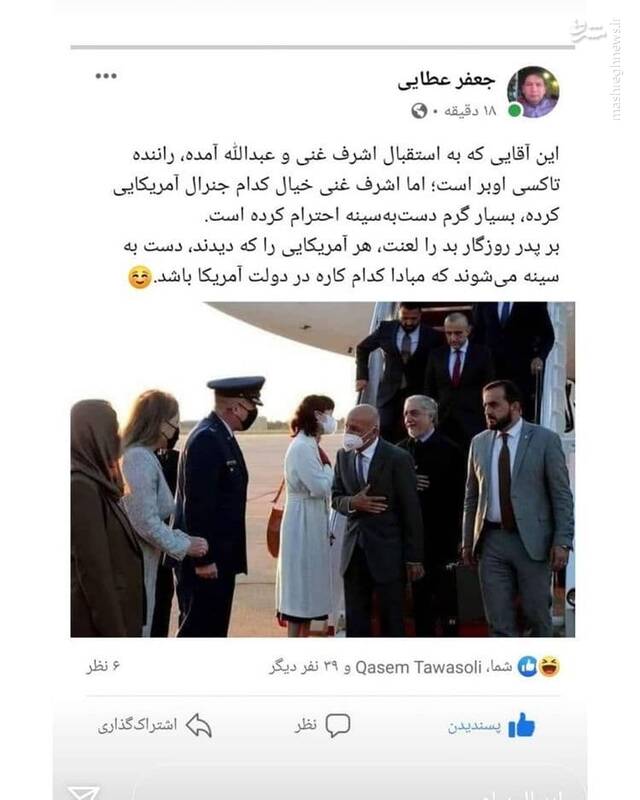Click the پسندیدن like label
Viewport: 640px width, 800px height.
click(474, 726)
